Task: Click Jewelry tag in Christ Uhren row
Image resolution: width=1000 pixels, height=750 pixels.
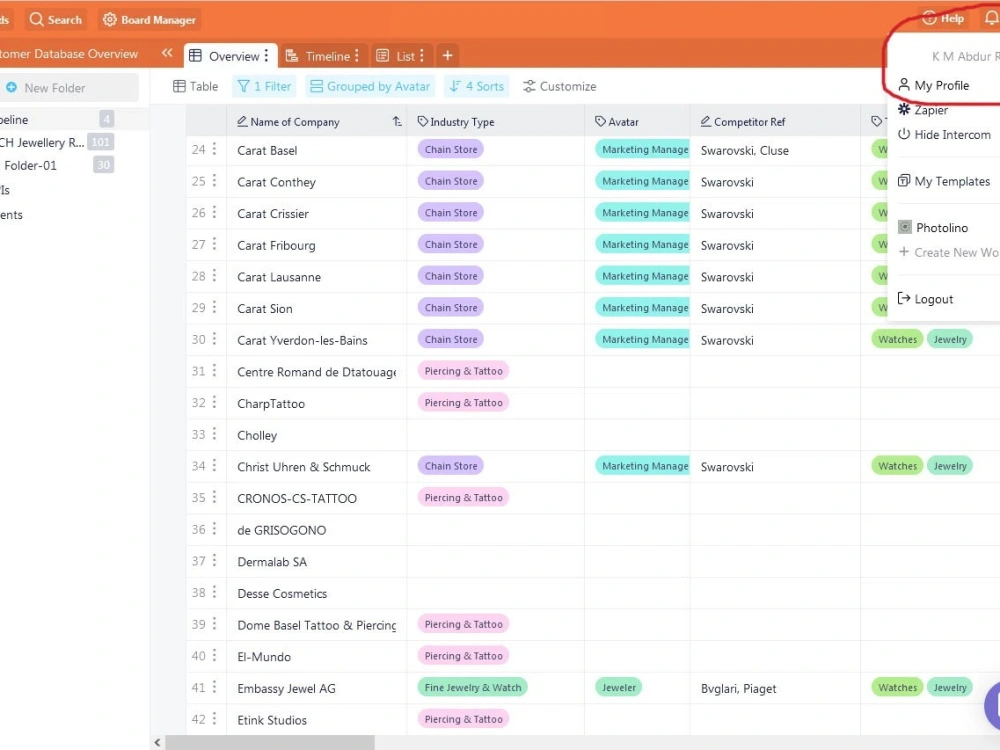Action: point(950,466)
